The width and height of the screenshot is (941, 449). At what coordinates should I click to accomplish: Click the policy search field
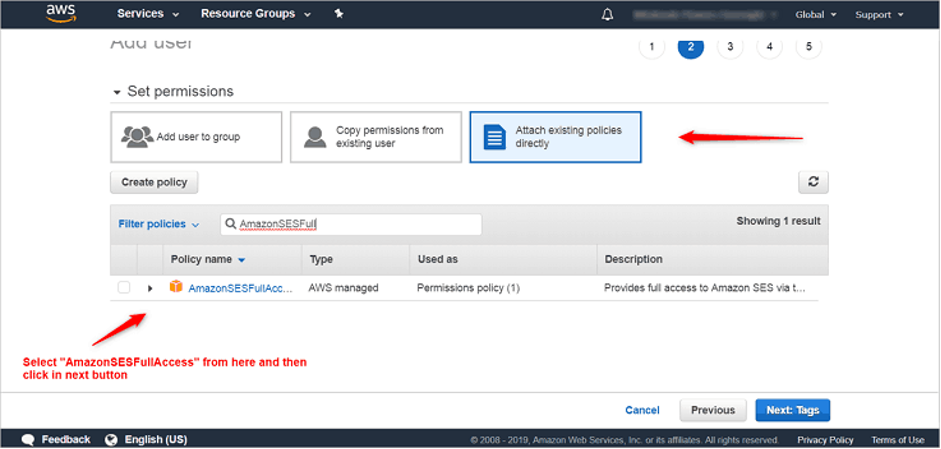coord(351,224)
